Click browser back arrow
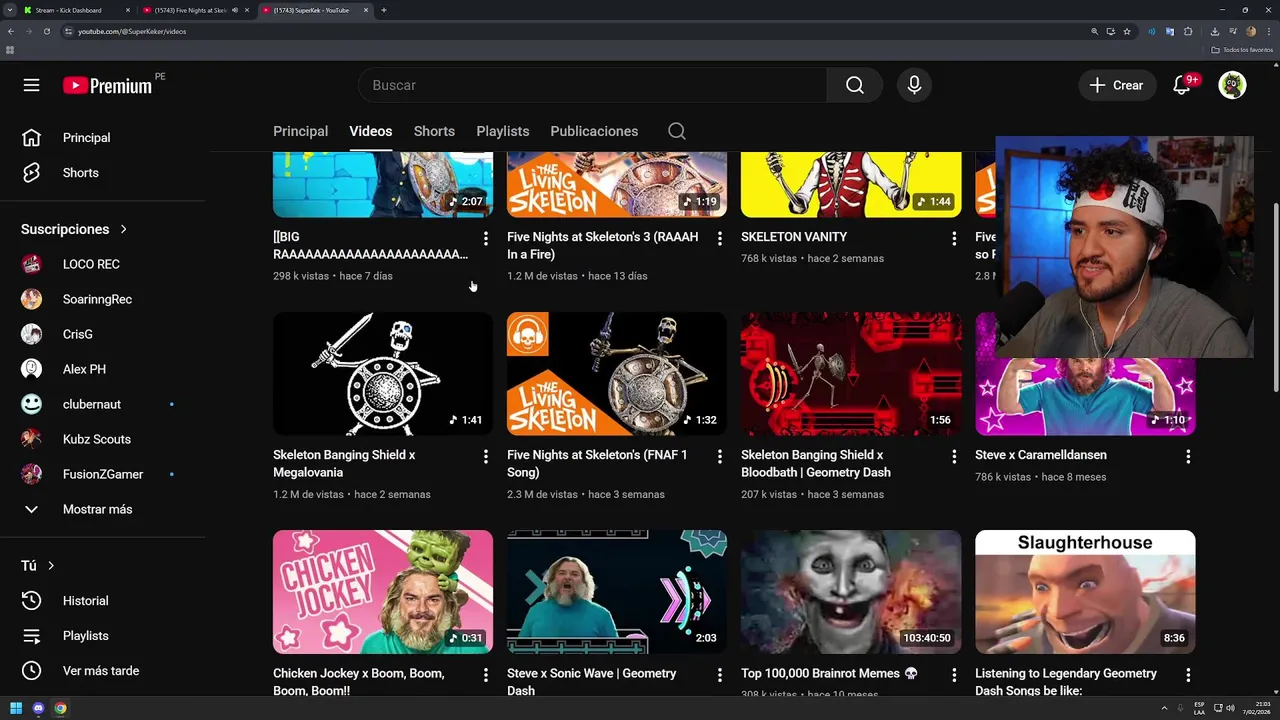 10,31
